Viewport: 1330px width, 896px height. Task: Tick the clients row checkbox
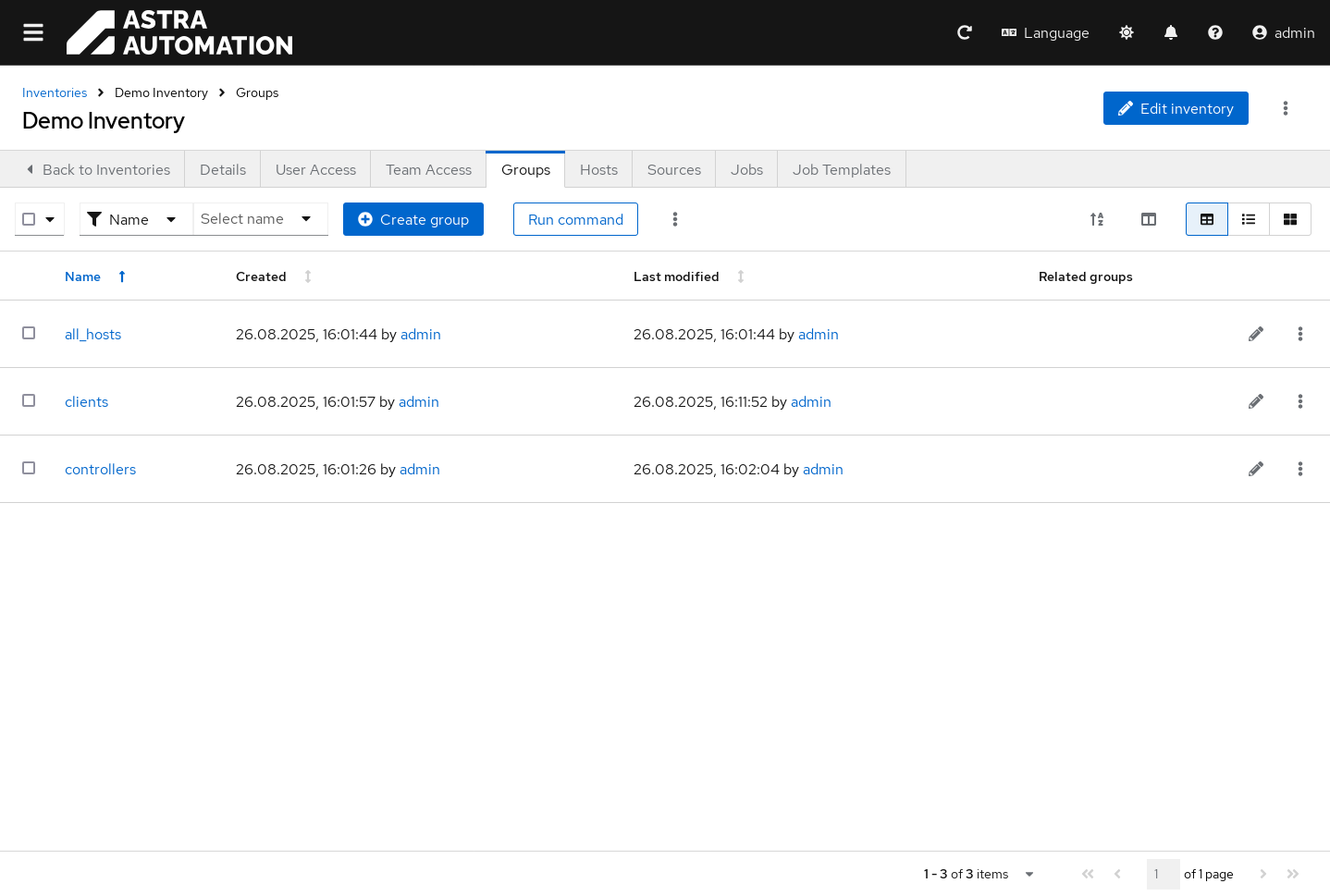(x=29, y=400)
